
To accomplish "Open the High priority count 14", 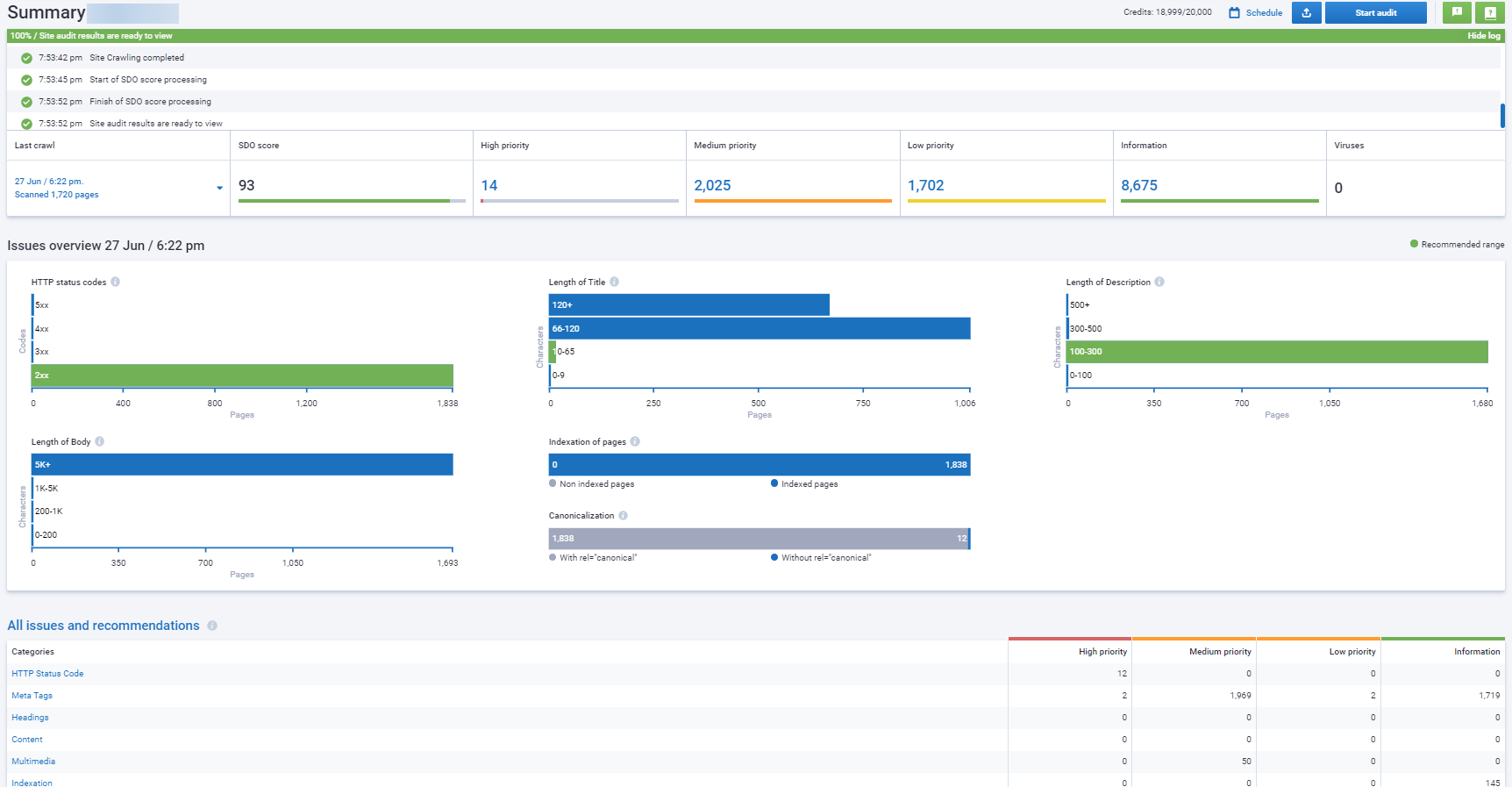I will point(489,185).
